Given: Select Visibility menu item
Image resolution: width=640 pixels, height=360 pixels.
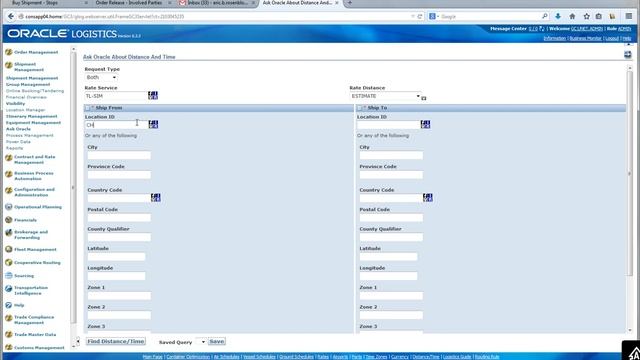Looking at the screenshot, I should click(x=15, y=104).
